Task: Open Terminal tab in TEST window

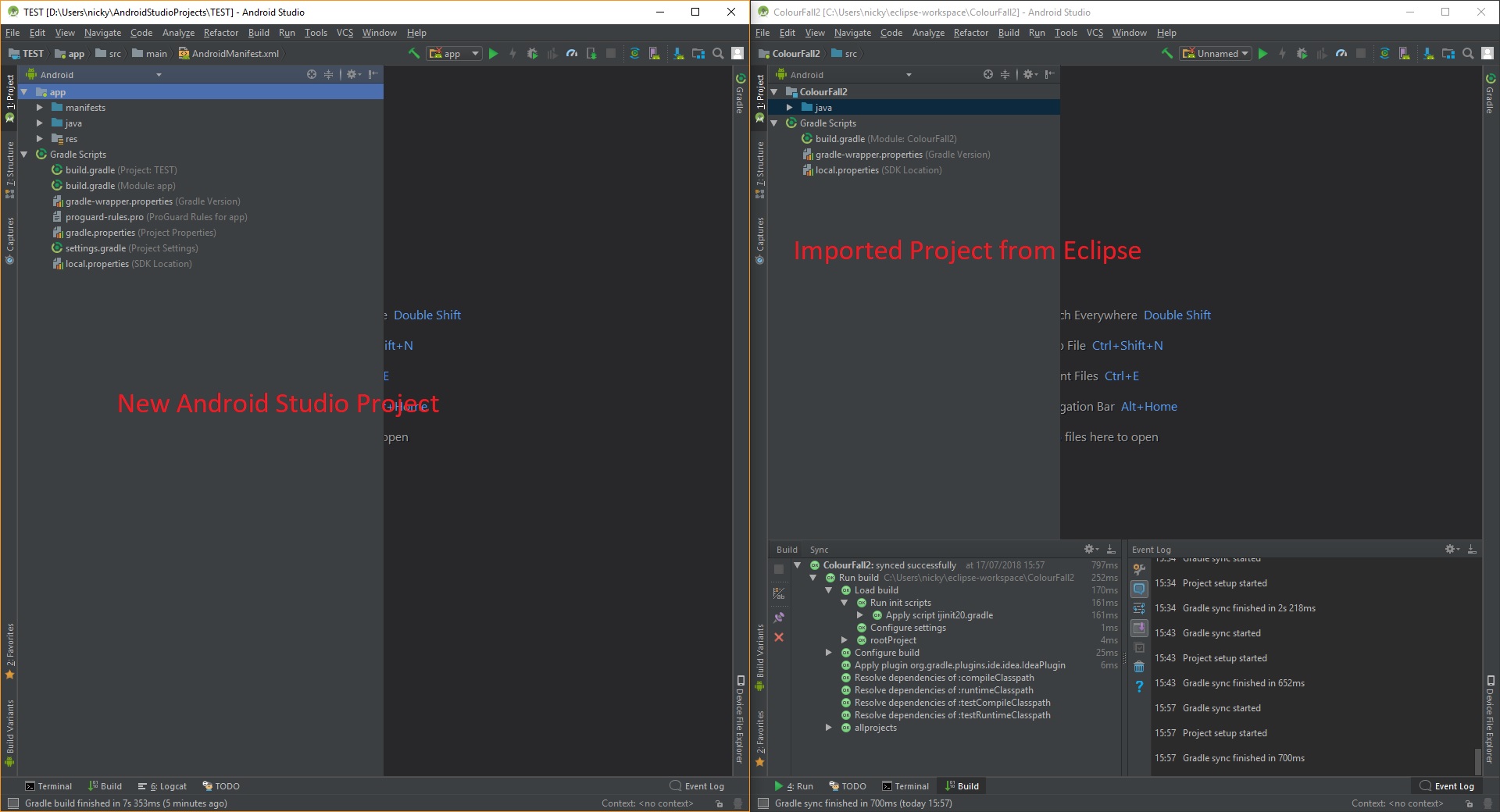Action: click(48, 786)
